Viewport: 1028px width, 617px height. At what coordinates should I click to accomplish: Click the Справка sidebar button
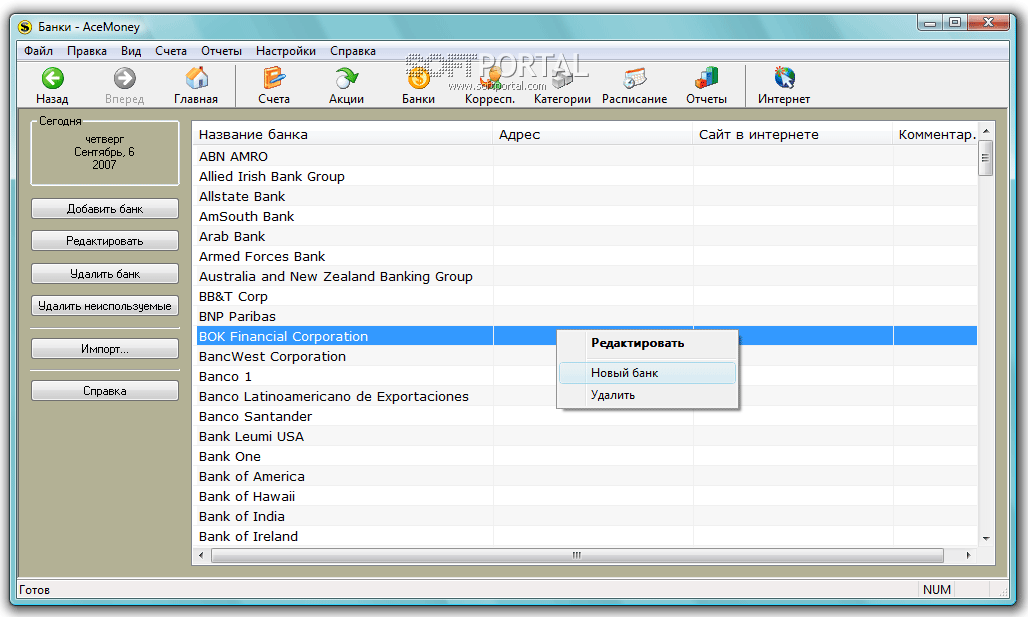coord(105,391)
